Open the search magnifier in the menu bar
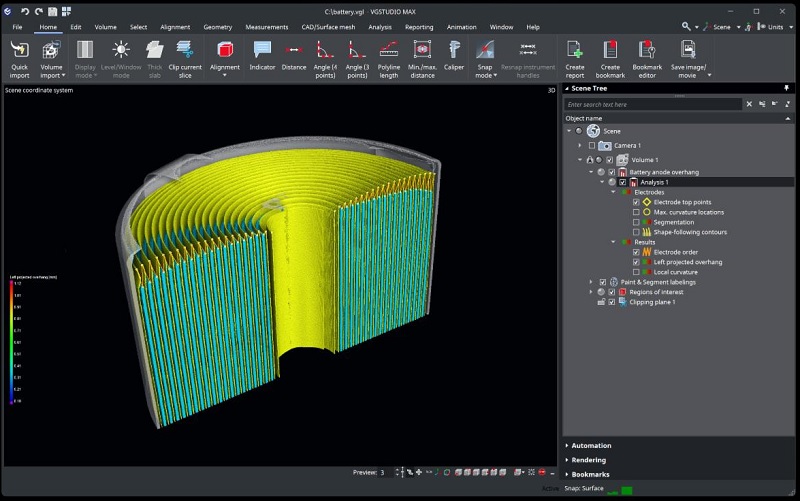The width and height of the screenshot is (800, 501). [686, 26]
